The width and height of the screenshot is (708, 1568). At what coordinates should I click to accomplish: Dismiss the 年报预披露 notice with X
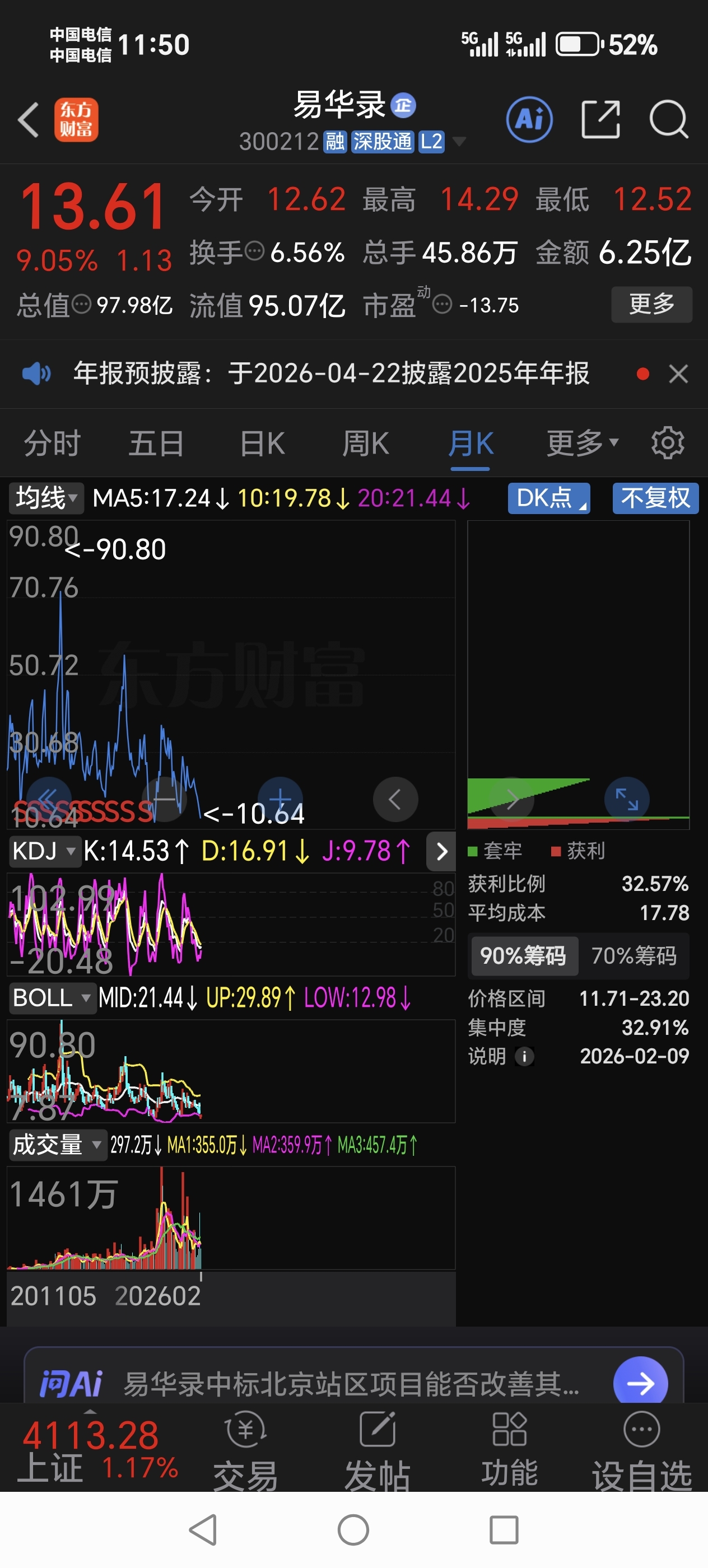click(678, 374)
